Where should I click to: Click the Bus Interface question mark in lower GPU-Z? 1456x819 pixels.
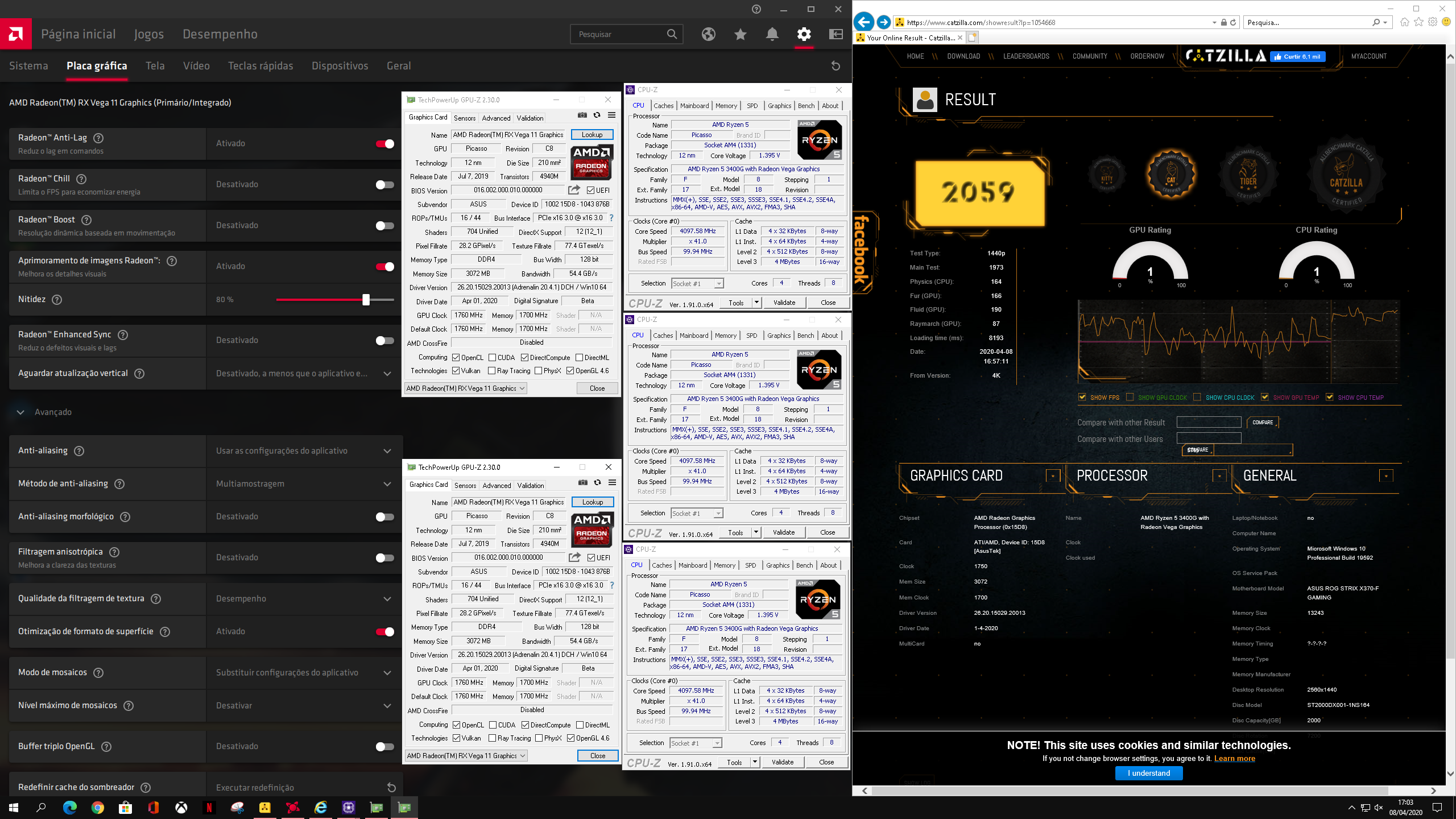612,585
